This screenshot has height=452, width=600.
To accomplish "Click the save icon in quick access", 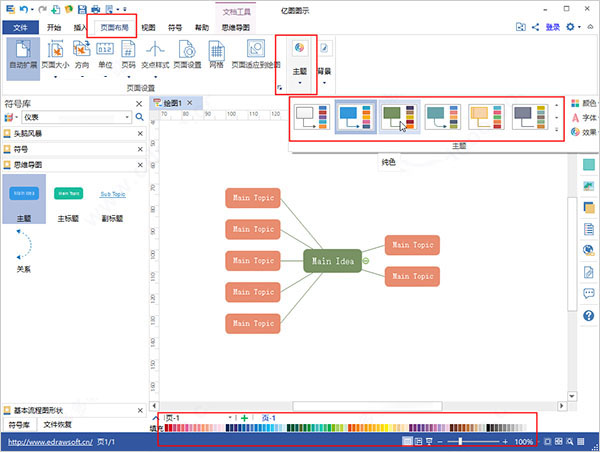I will 82,9.
